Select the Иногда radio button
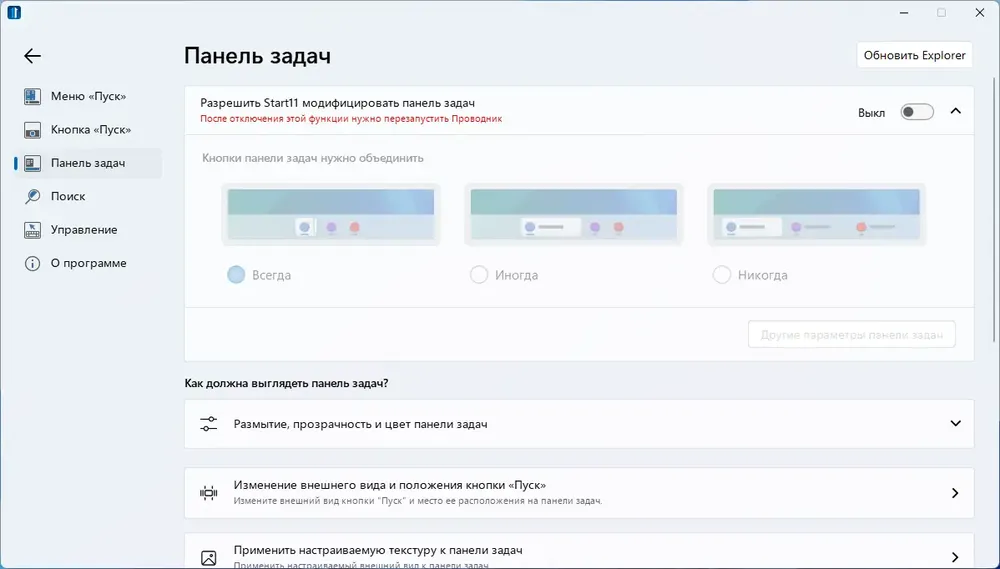The image size is (1000, 569). click(x=479, y=275)
